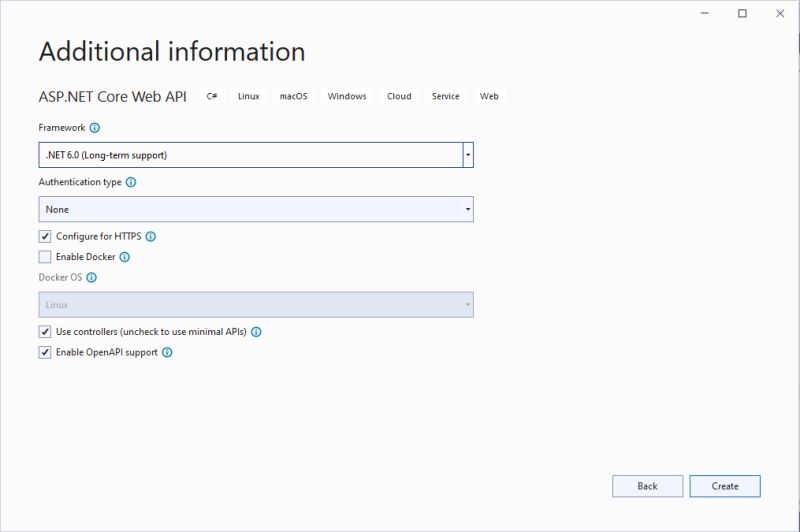Enable the Docker checkbox
800x532 pixels.
[45, 257]
